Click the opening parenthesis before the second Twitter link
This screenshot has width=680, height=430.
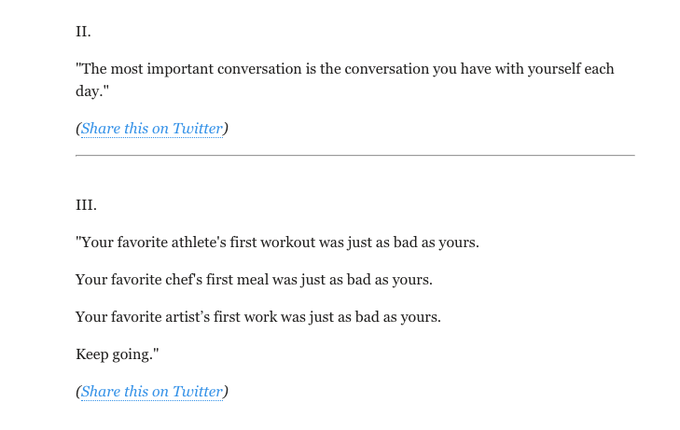coord(78,392)
